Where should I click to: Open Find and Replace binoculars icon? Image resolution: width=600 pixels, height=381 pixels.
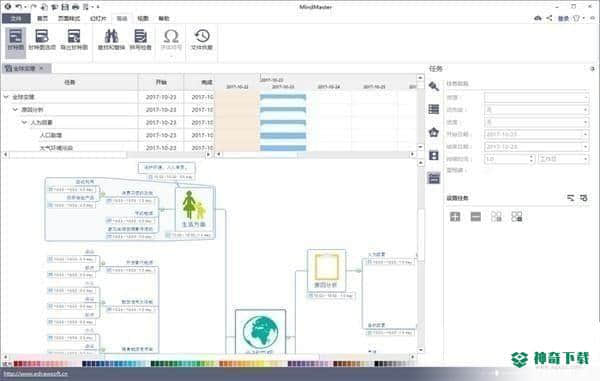111,40
